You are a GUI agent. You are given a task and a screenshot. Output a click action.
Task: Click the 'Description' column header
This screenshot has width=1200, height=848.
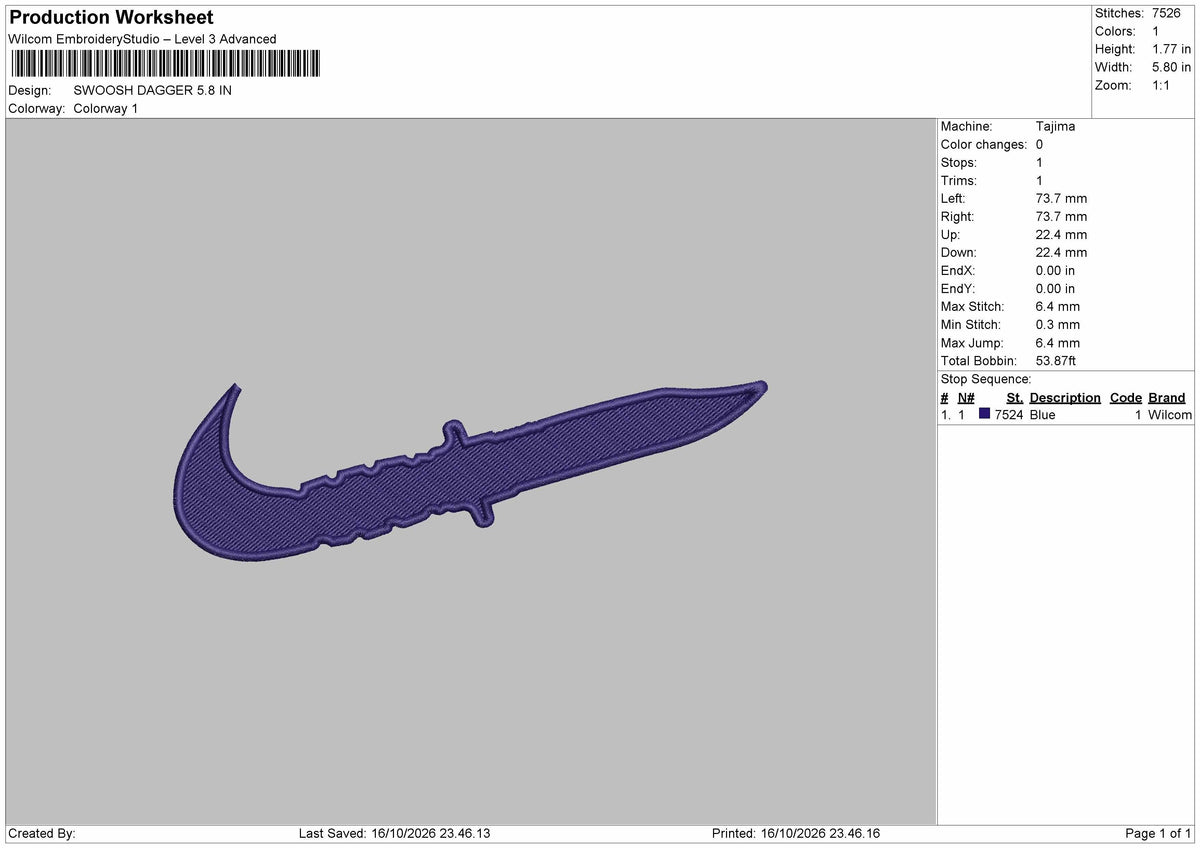[1065, 398]
